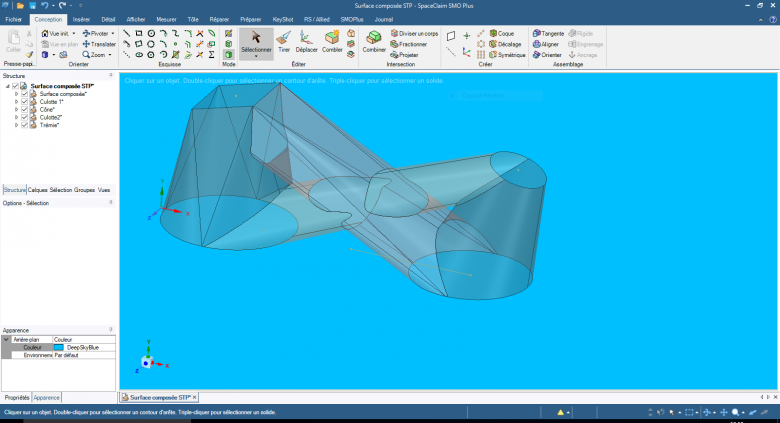The height and width of the screenshot is (423, 780).
Task: Apply the Tangente assembly constraint
Action: coord(552,33)
